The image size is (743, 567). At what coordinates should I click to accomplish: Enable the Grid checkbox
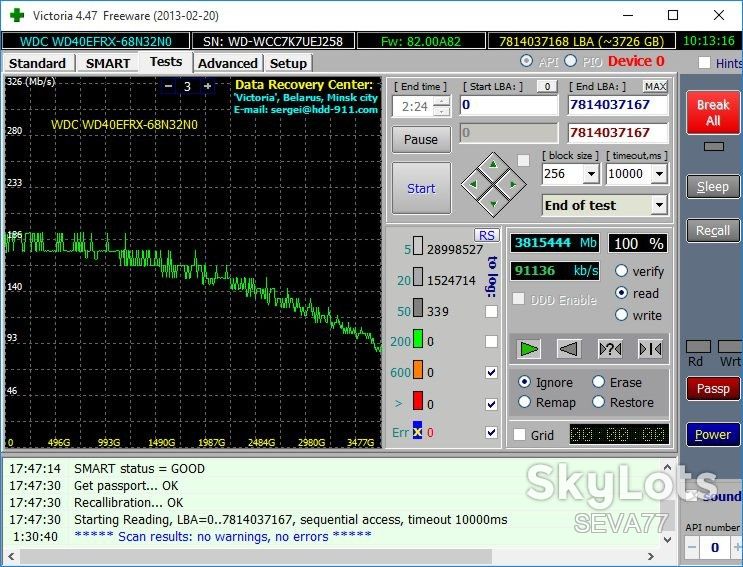coord(519,435)
